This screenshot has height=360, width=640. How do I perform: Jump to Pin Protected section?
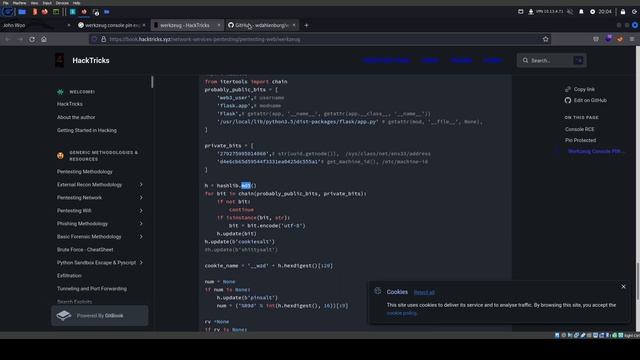(x=580, y=140)
